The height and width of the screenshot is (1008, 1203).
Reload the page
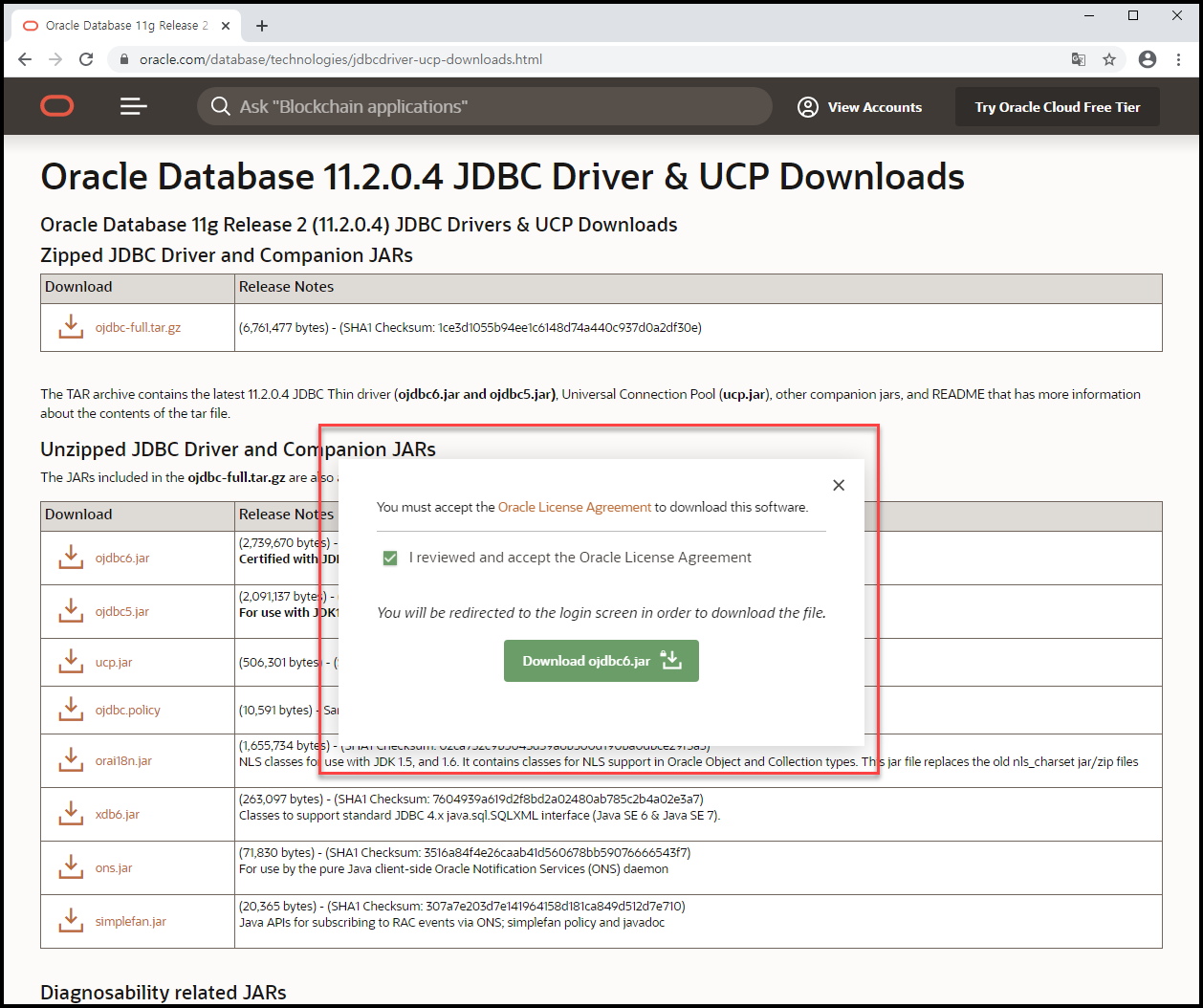click(86, 59)
